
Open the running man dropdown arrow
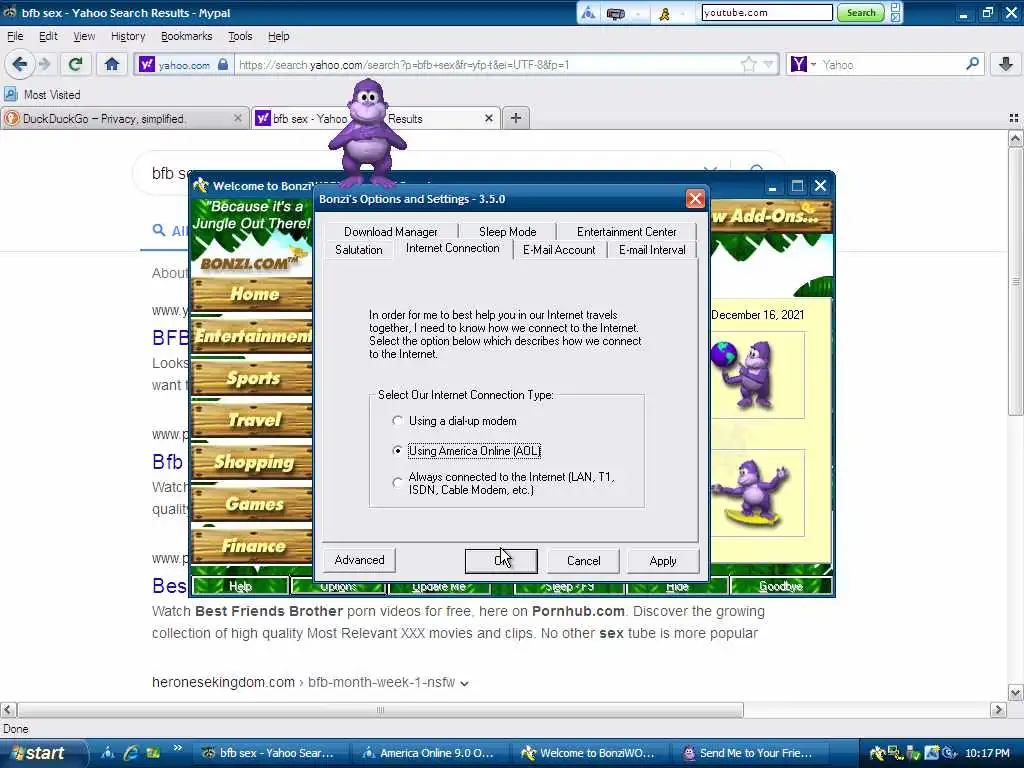tap(684, 13)
